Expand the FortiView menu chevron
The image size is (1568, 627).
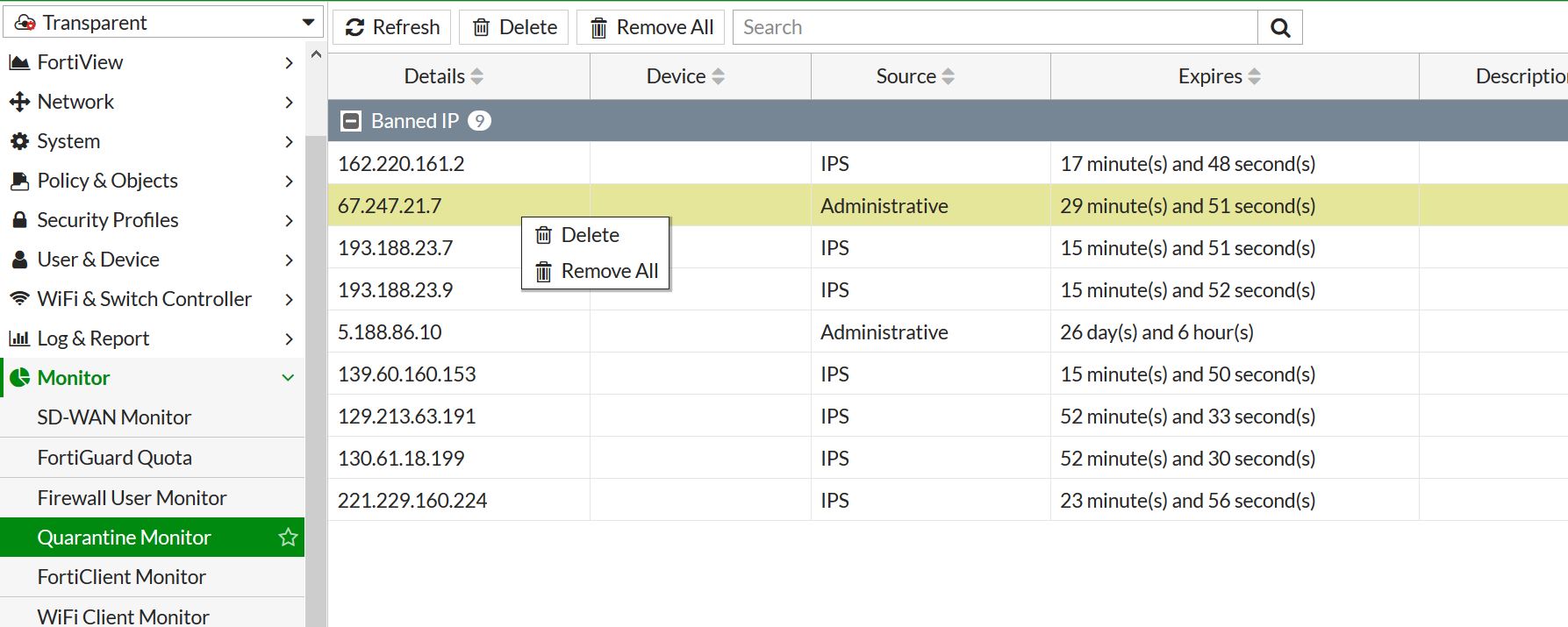pyautogui.click(x=289, y=63)
